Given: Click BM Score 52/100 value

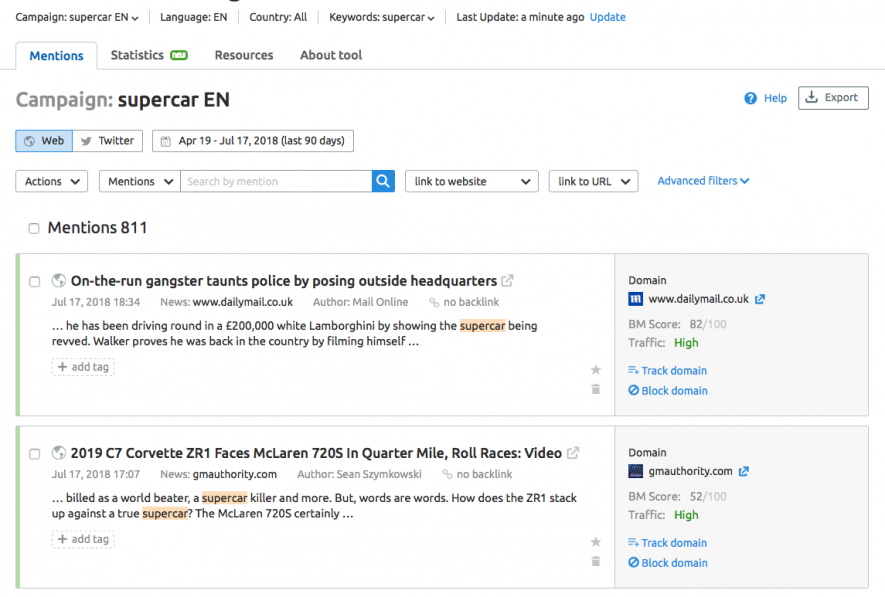Looking at the screenshot, I should point(708,497).
